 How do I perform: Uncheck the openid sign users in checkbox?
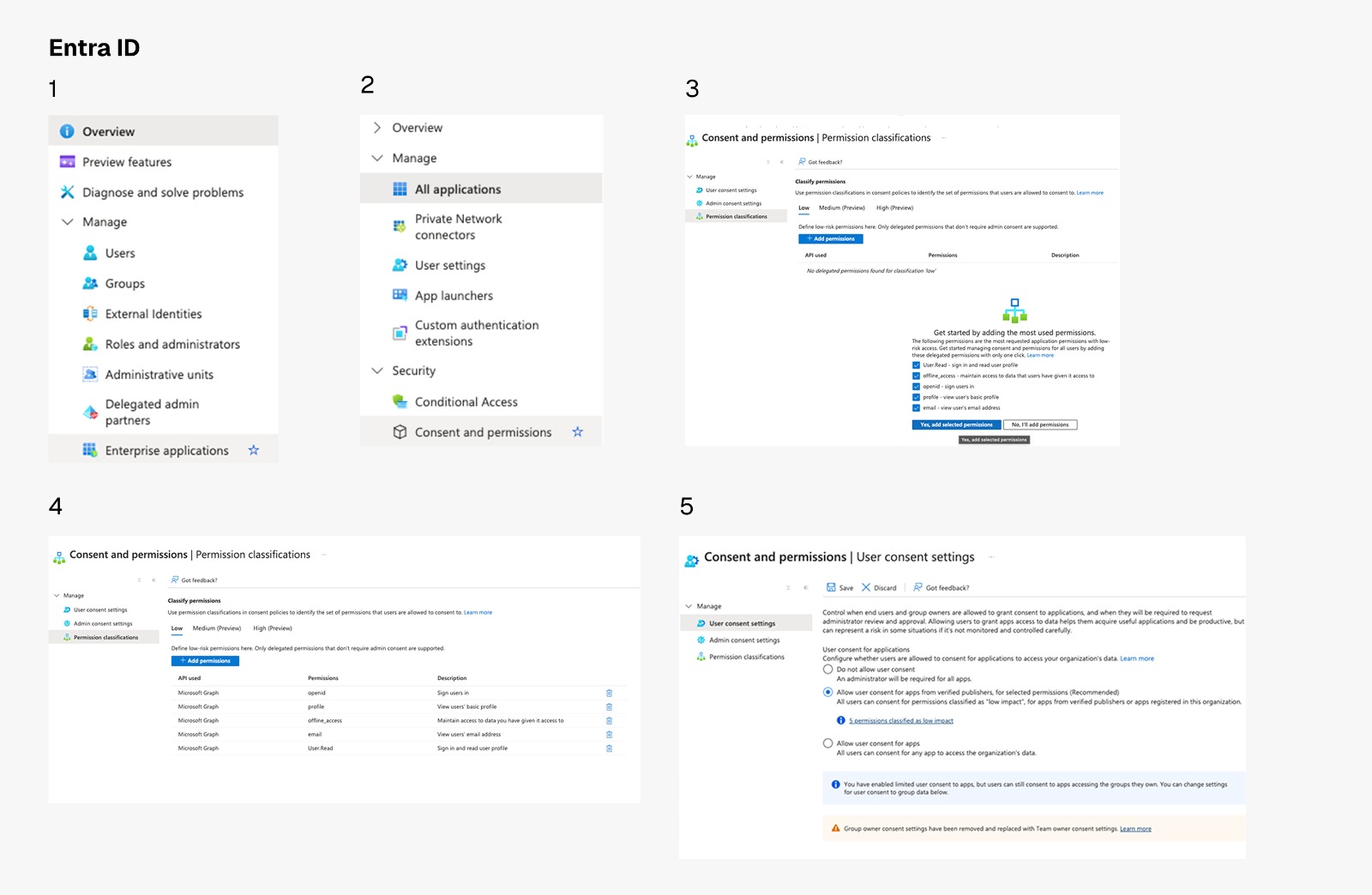pos(916,387)
